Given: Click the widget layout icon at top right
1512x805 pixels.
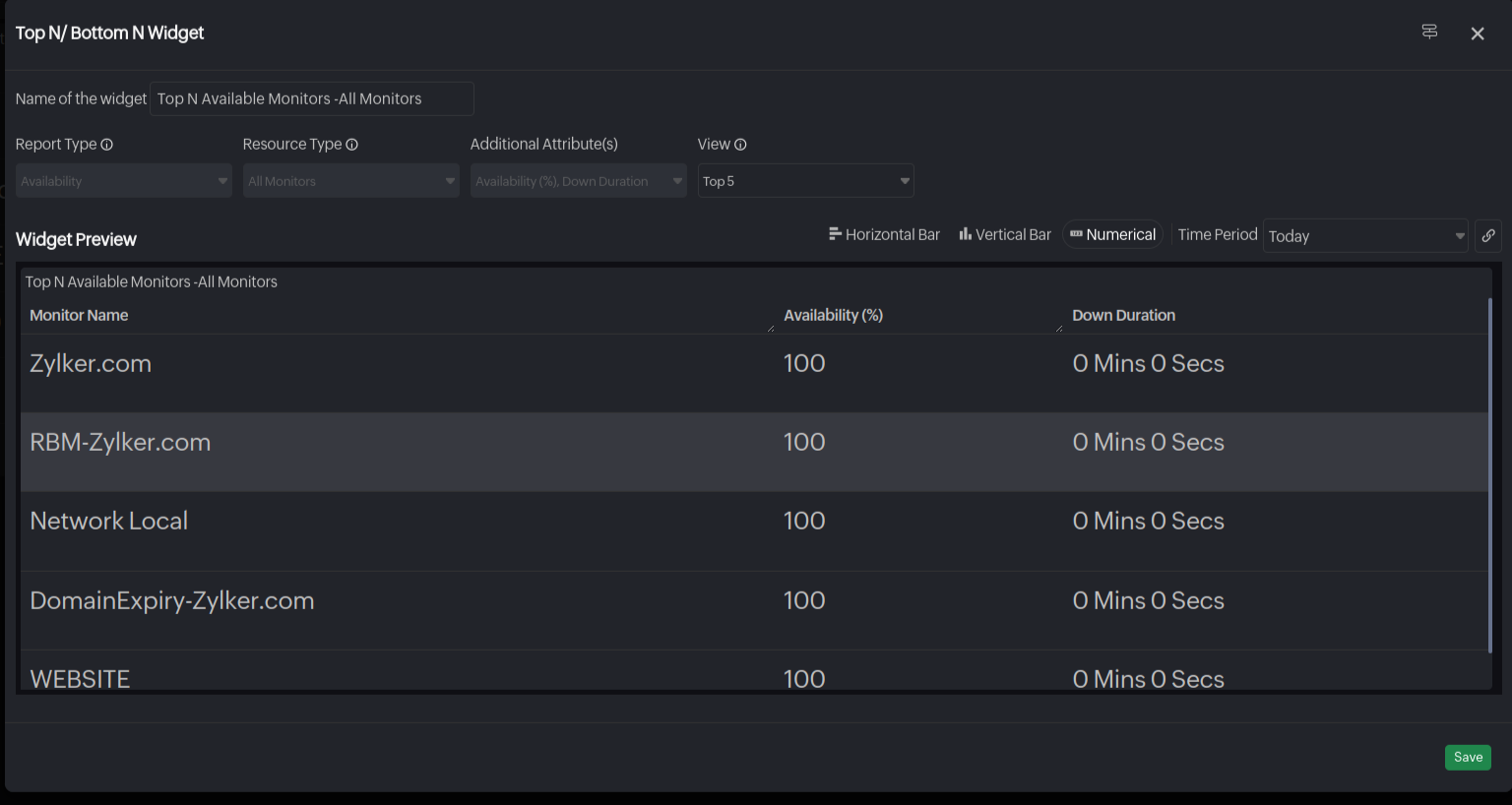Looking at the screenshot, I should [x=1429, y=32].
